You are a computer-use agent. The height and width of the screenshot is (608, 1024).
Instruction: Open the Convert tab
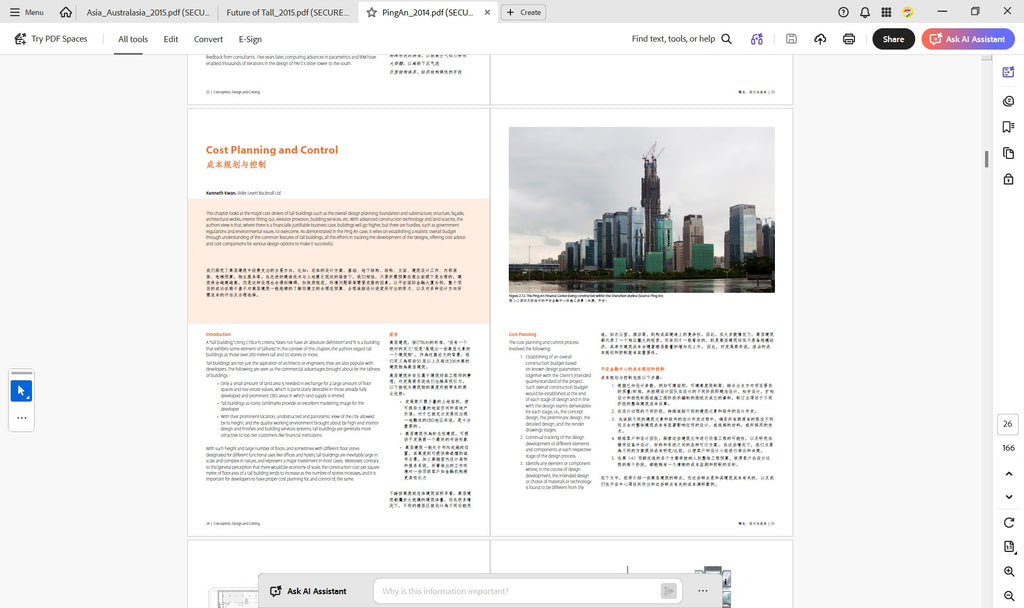pyautogui.click(x=208, y=39)
